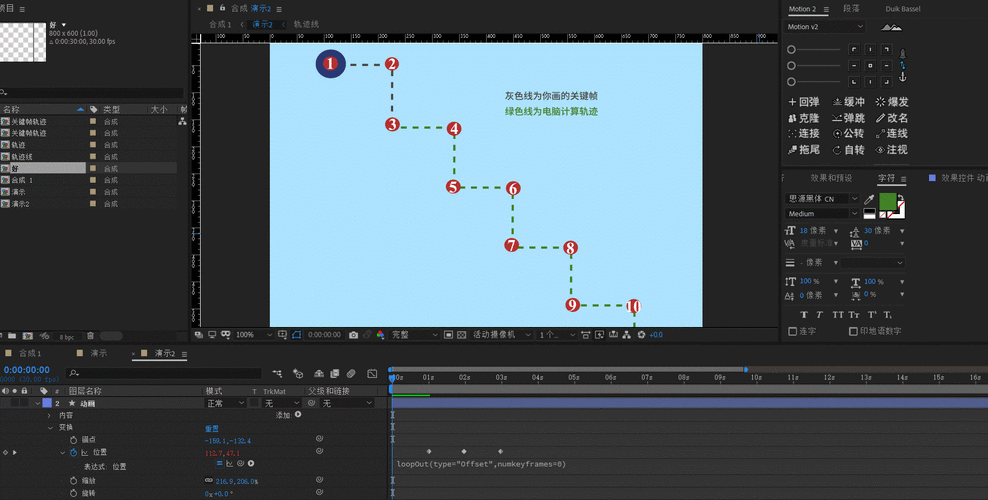The image size is (988, 500).
Task: Enable the 连字 ligatures checkbox
Action: pyautogui.click(x=794, y=331)
